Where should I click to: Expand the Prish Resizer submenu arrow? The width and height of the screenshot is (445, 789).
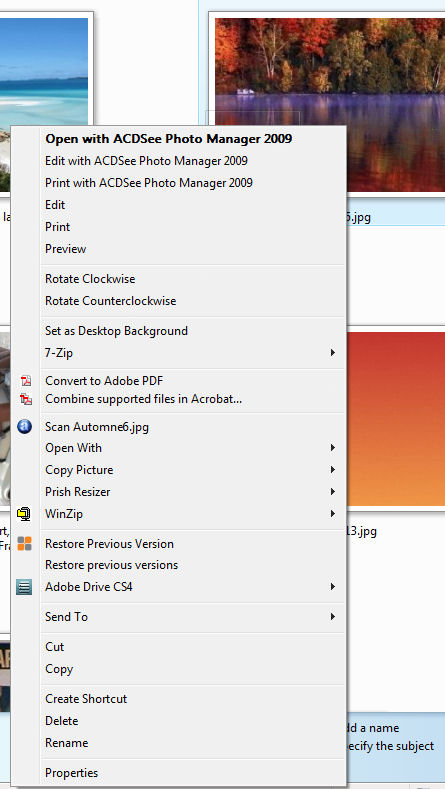[333, 492]
